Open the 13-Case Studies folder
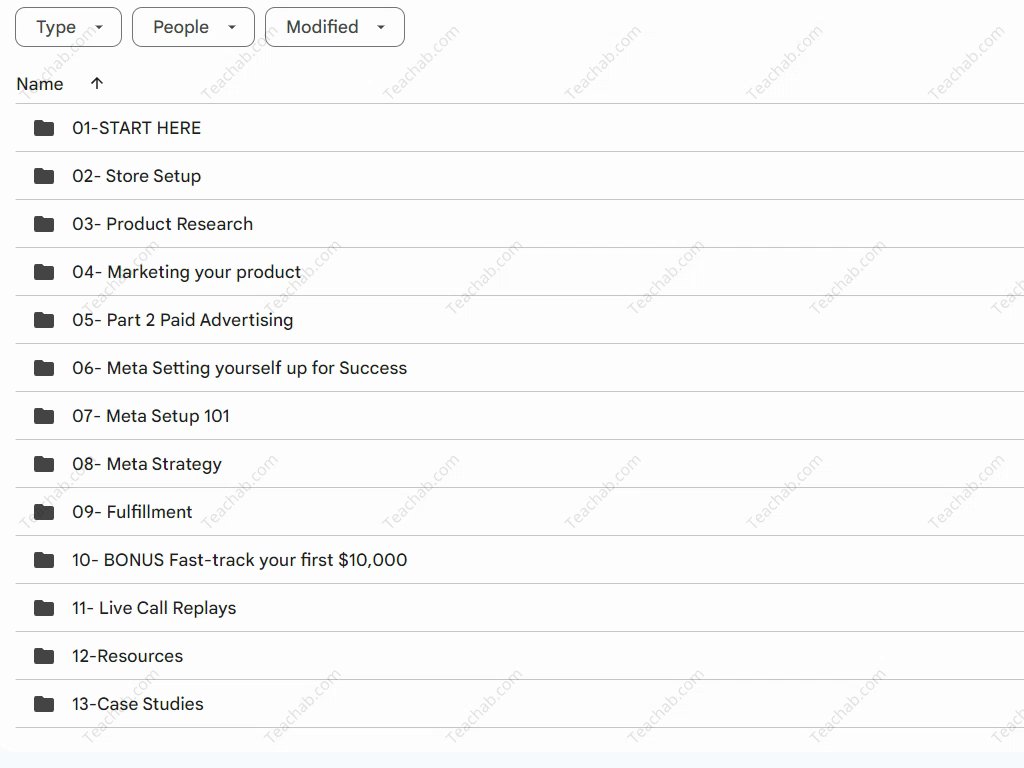Screen dimensions: 1024x768 (138, 704)
